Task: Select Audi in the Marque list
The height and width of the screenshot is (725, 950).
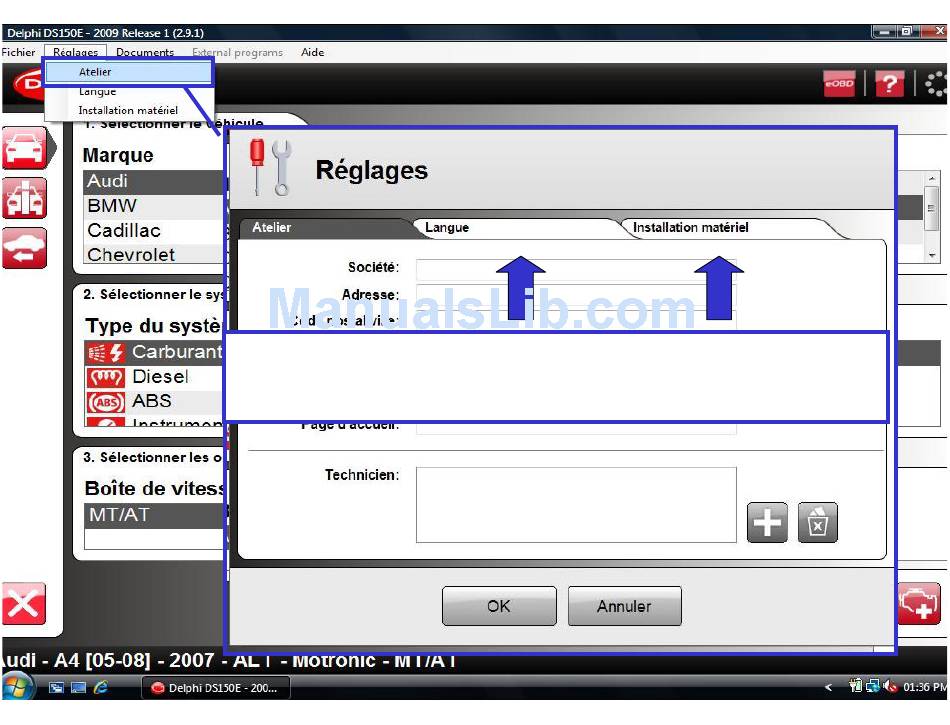Action: pyautogui.click(x=155, y=181)
